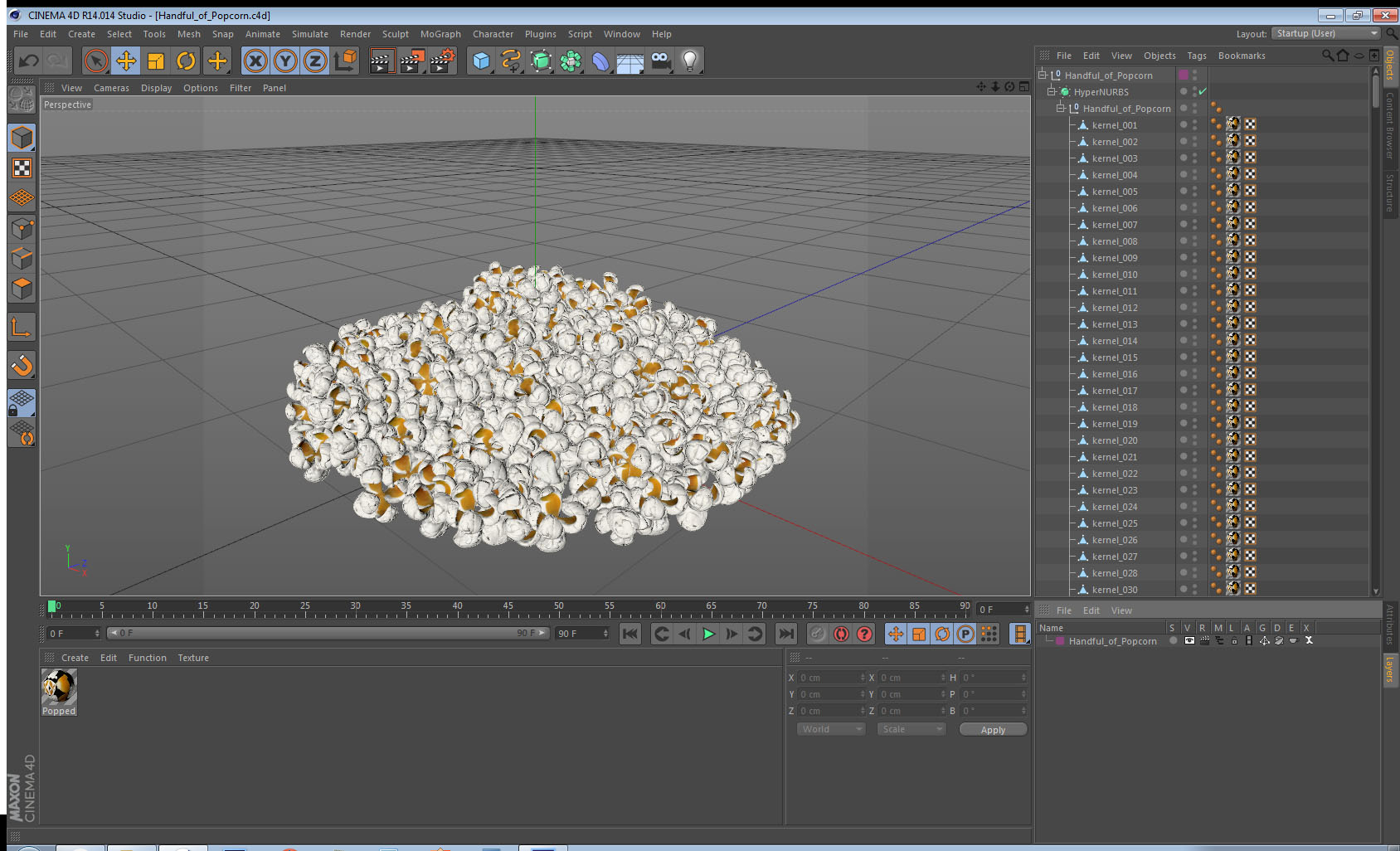The width and height of the screenshot is (1400, 851).
Task: Open the Layout dropdown Startup (User)
Action: (1327, 33)
